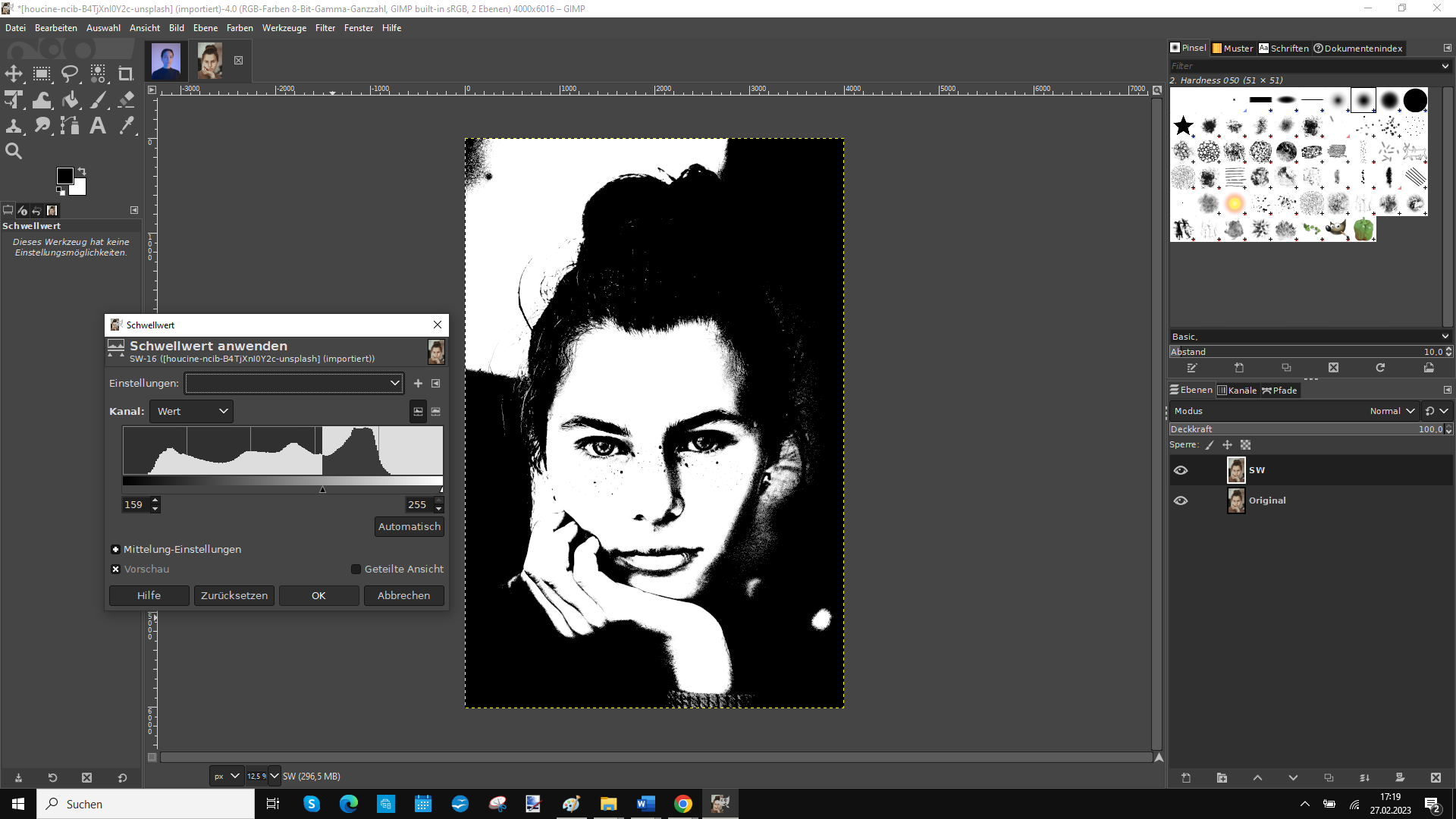Enable the Geteilte Ansicht checkbox
1456x819 pixels.
(355, 569)
